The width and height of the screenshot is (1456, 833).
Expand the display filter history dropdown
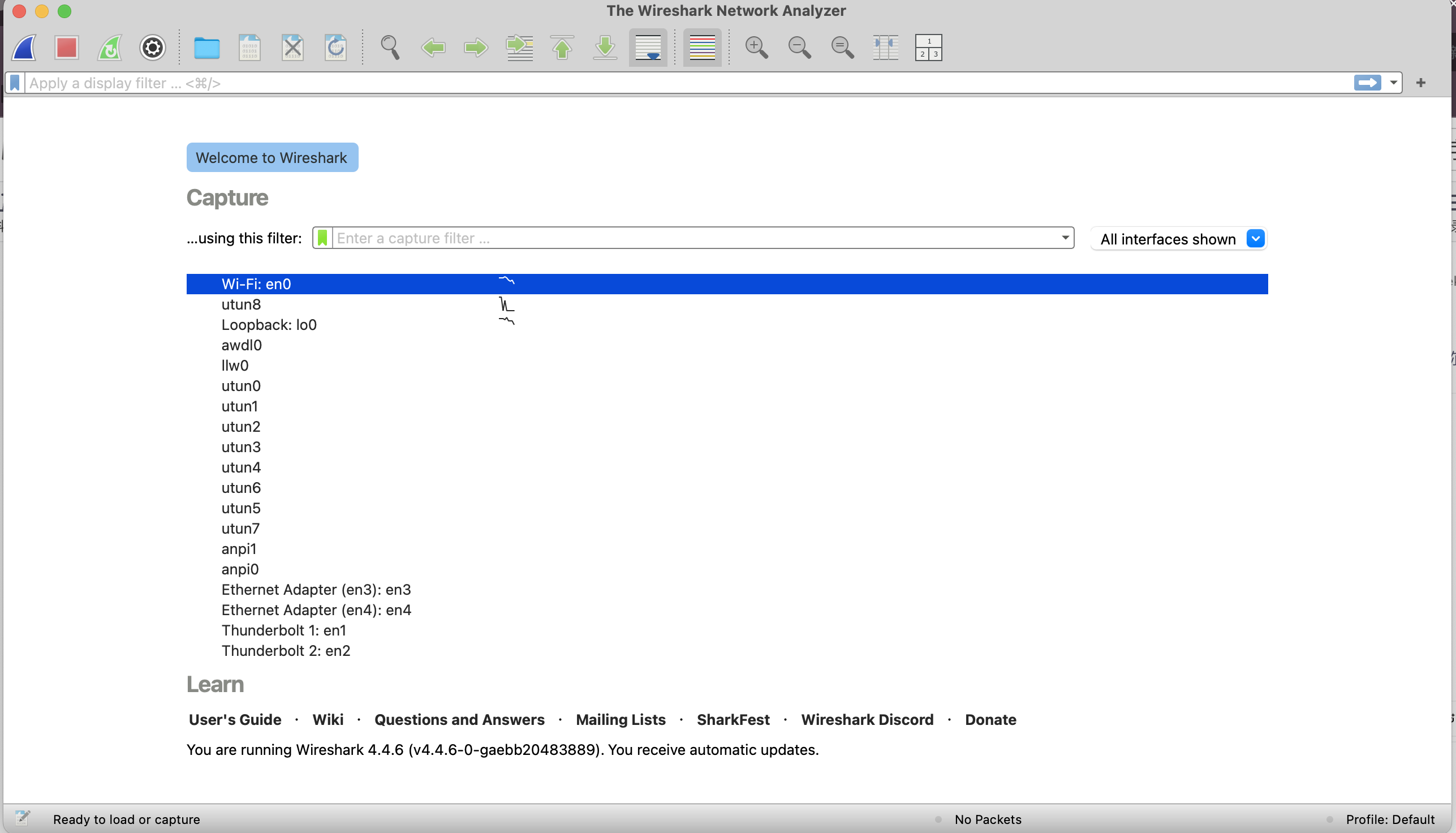1394,83
